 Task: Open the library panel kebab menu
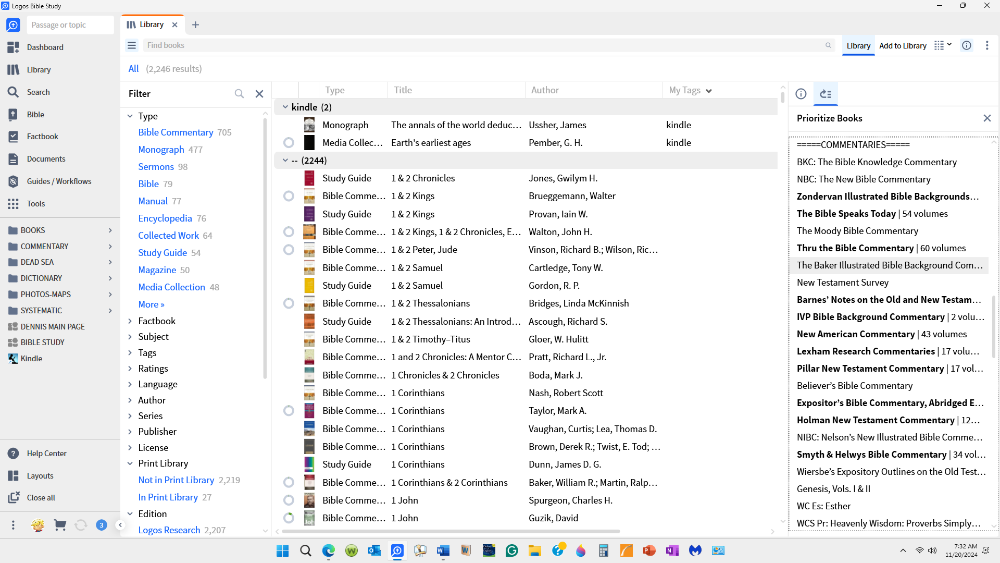tap(987, 45)
